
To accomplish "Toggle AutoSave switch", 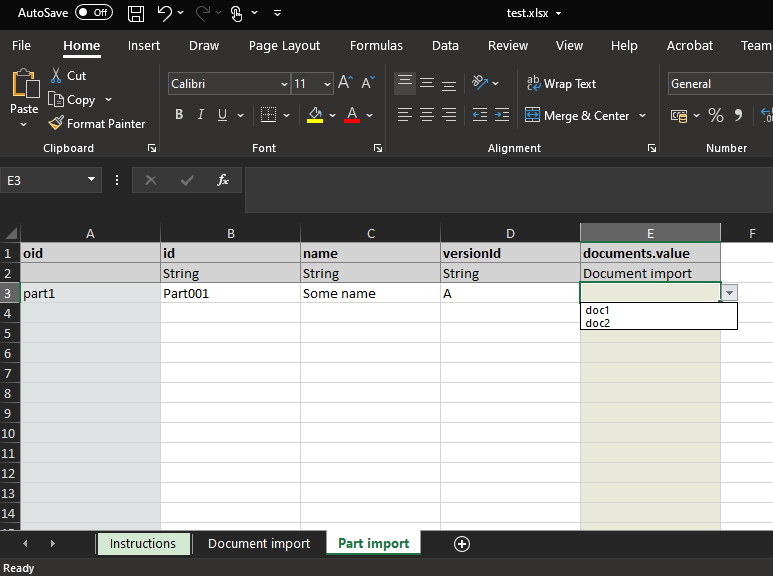I will click(94, 12).
